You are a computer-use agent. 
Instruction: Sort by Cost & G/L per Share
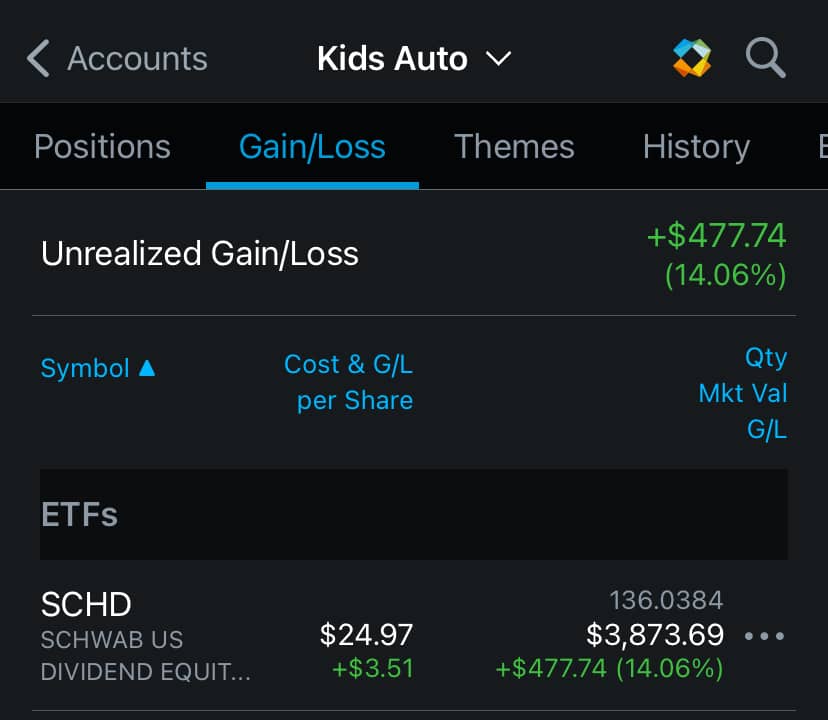click(350, 382)
